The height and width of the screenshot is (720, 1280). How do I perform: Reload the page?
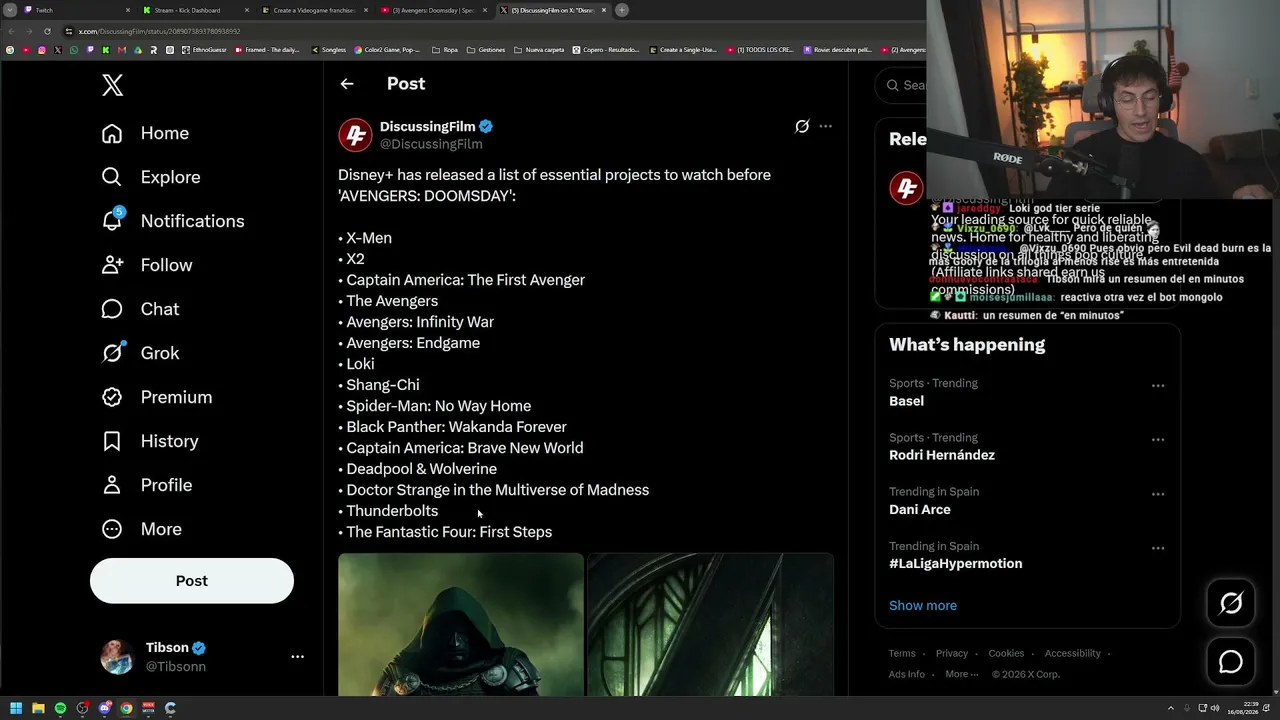(47, 31)
